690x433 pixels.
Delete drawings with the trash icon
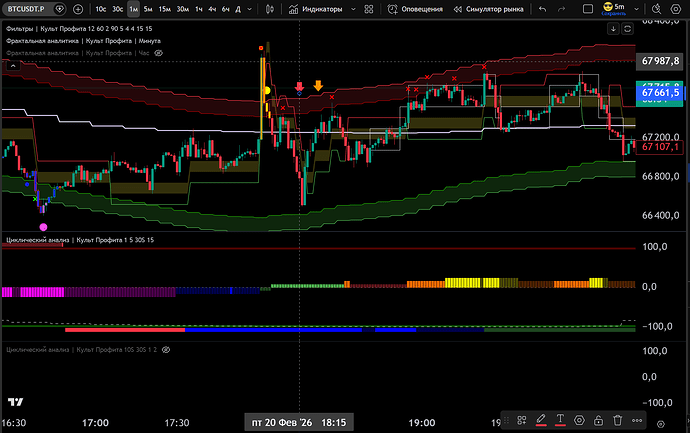(618, 420)
